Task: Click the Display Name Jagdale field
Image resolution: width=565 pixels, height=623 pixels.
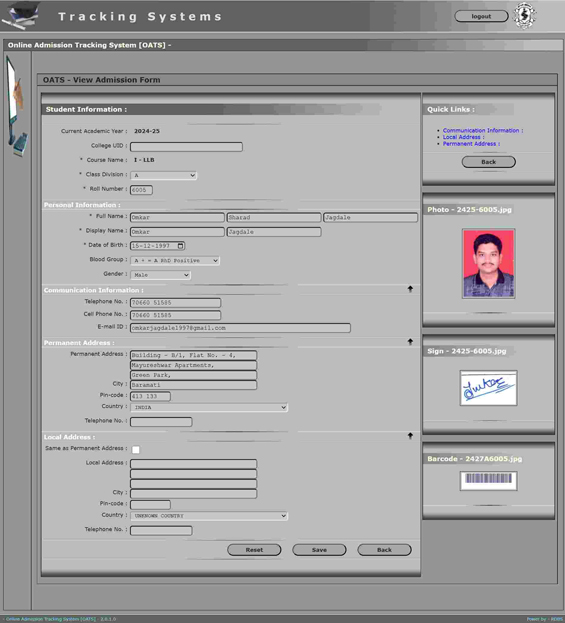Action: [274, 232]
